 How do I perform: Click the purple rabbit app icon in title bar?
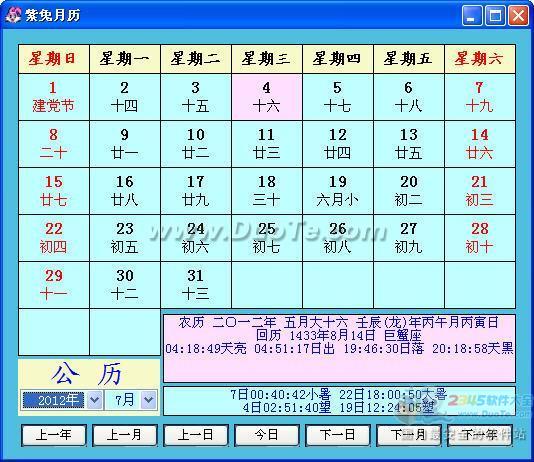[13, 15]
